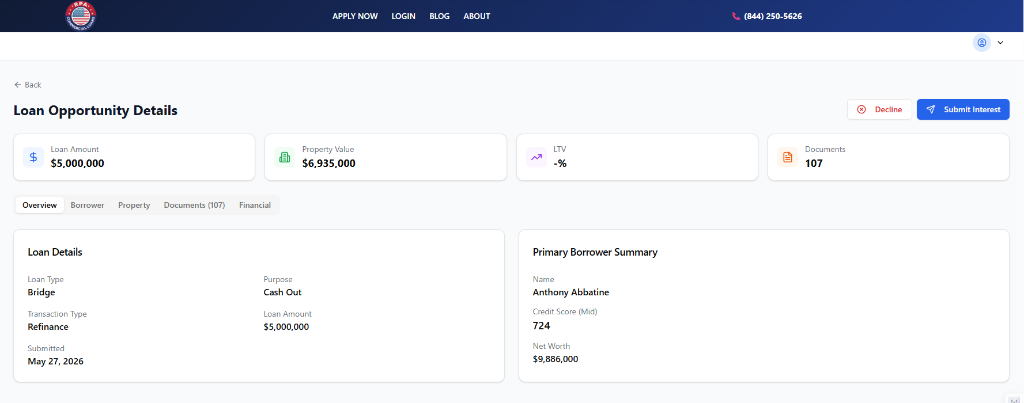The height and width of the screenshot is (403, 1024).
Task: Click the file icon on Documents card
Action: (x=788, y=157)
